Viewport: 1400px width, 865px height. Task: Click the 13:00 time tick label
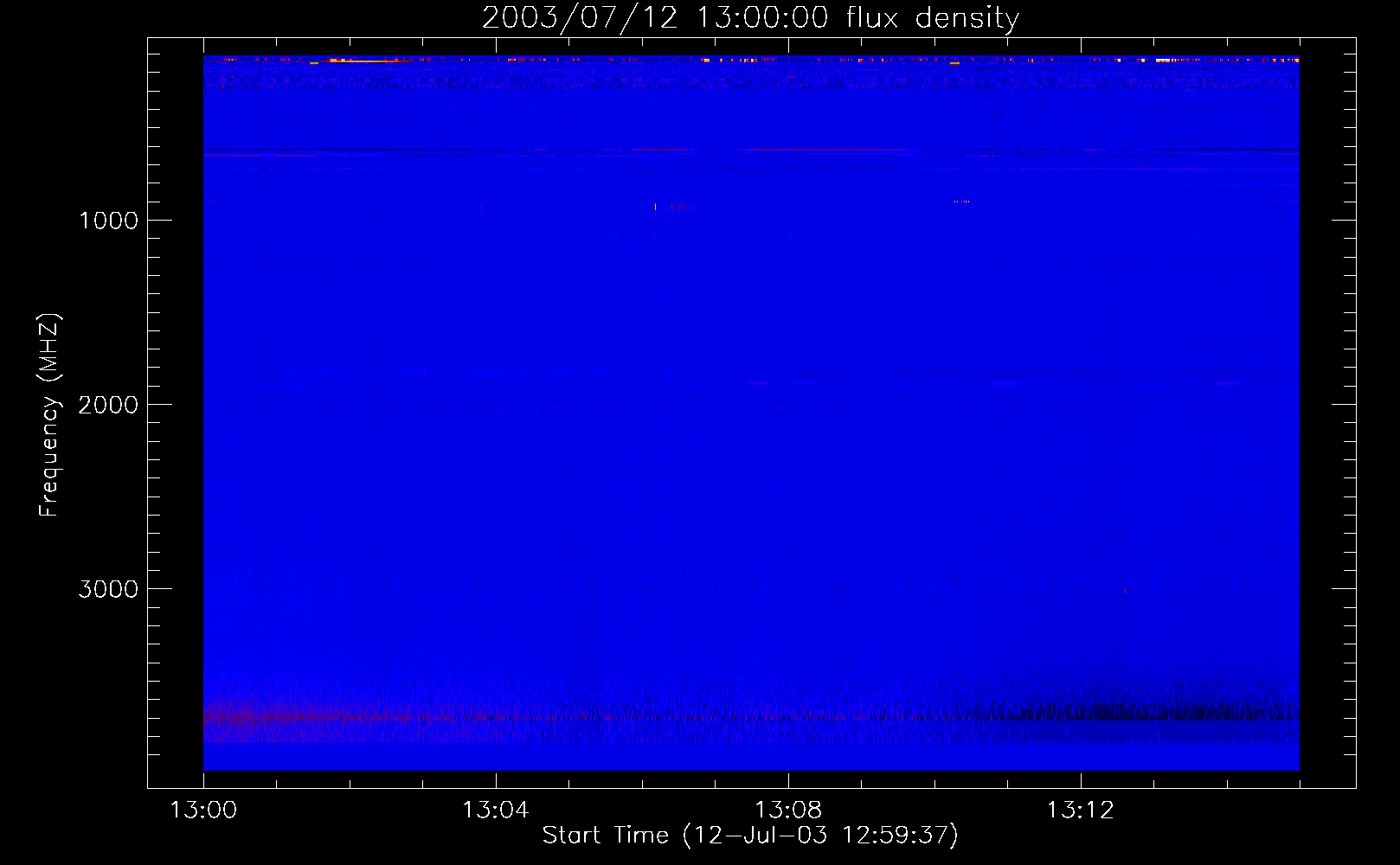tap(203, 811)
